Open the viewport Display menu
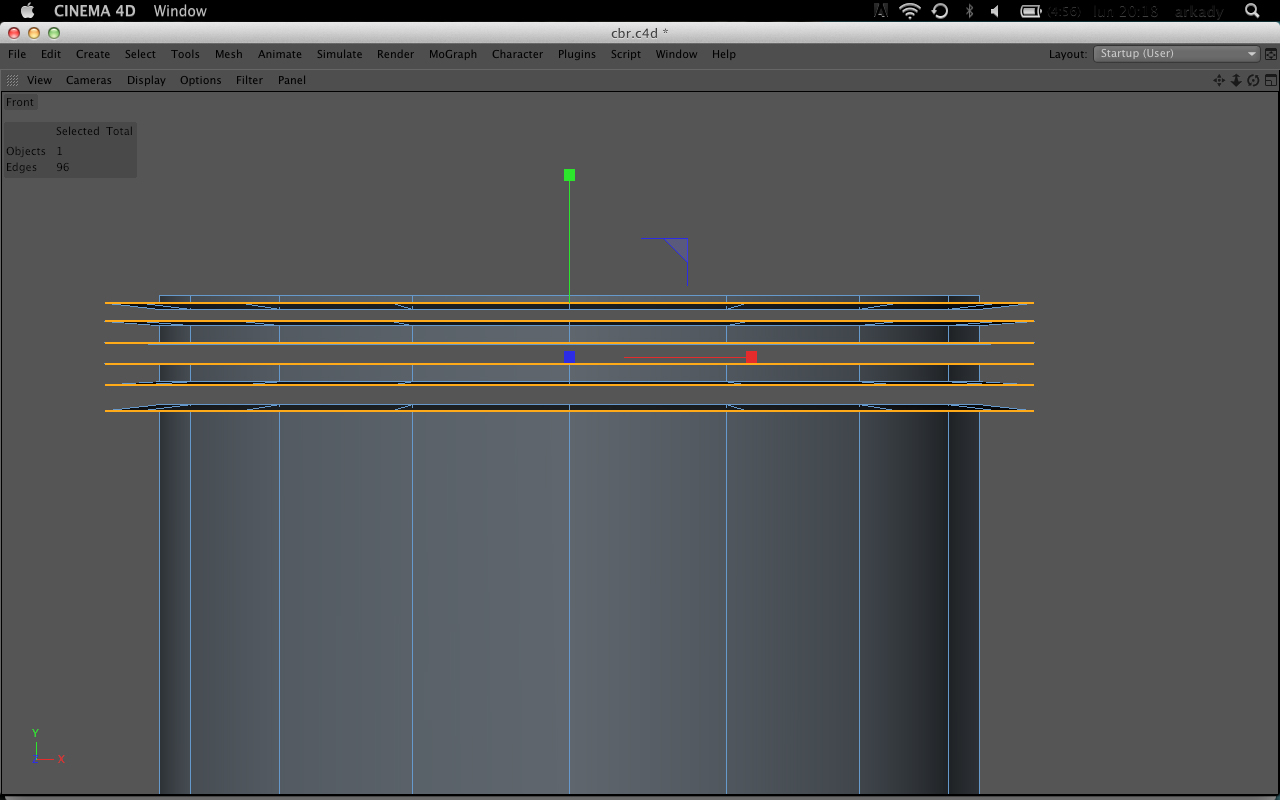The width and height of the screenshot is (1280, 800). [x=146, y=80]
